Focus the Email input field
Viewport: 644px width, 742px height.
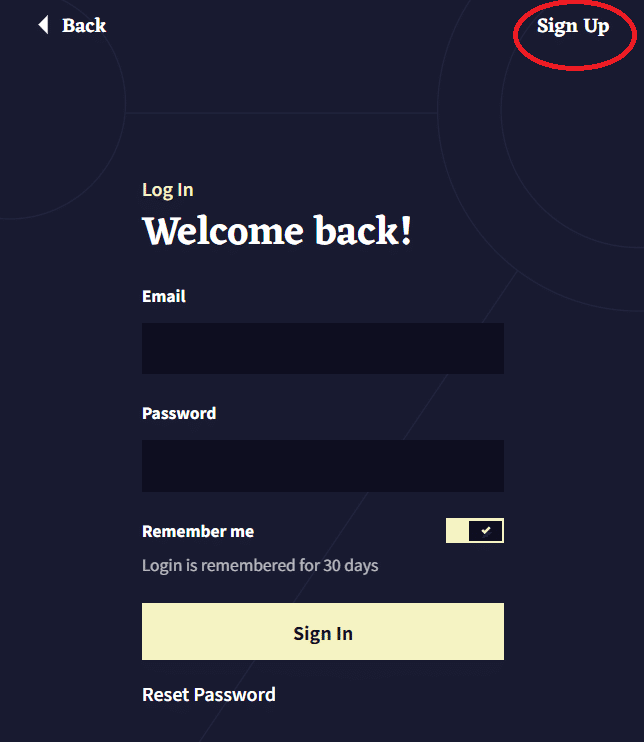click(x=323, y=348)
